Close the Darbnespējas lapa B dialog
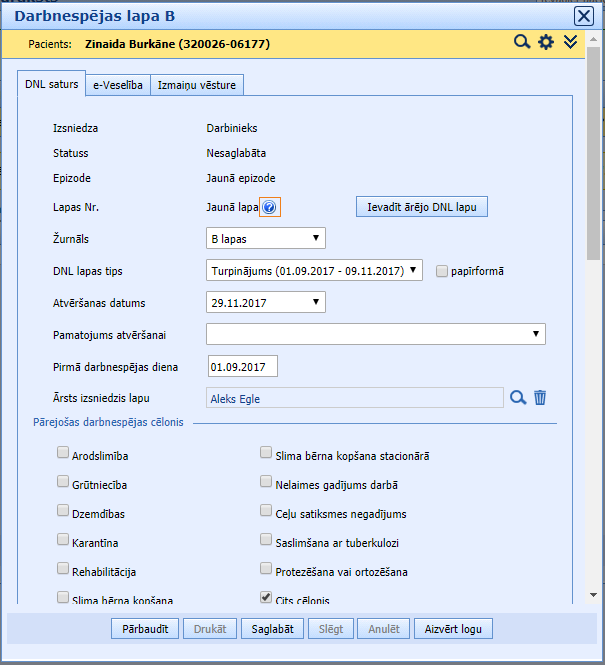Viewport: 605px width, 665px height. click(584, 15)
